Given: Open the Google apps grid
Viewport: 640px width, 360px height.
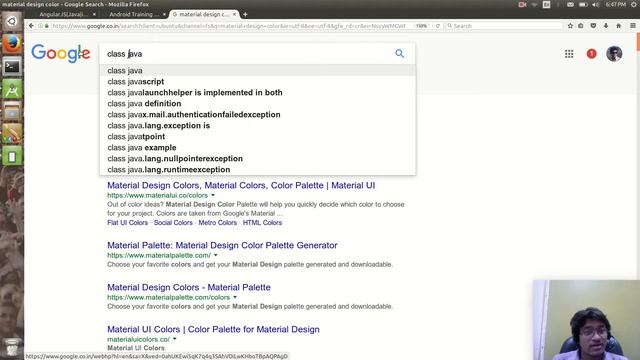Looking at the screenshot, I should click(x=569, y=53).
